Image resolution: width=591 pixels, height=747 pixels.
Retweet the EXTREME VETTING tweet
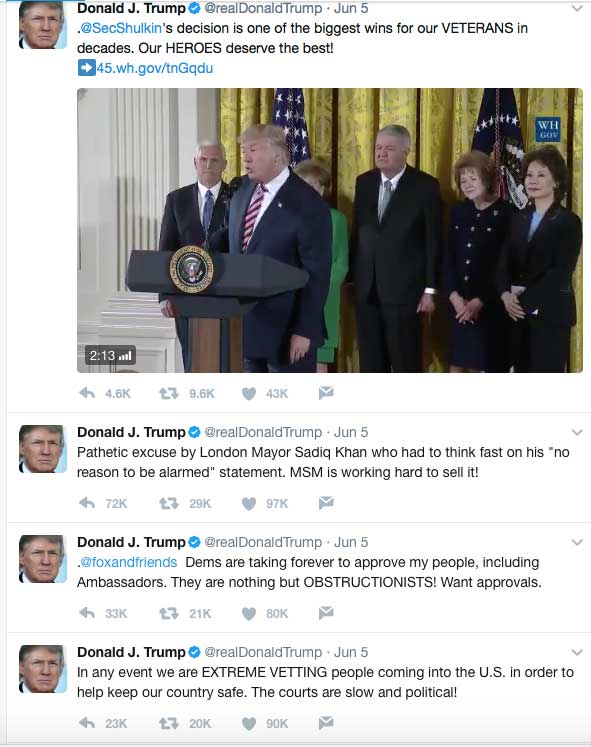[x=169, y=723]
